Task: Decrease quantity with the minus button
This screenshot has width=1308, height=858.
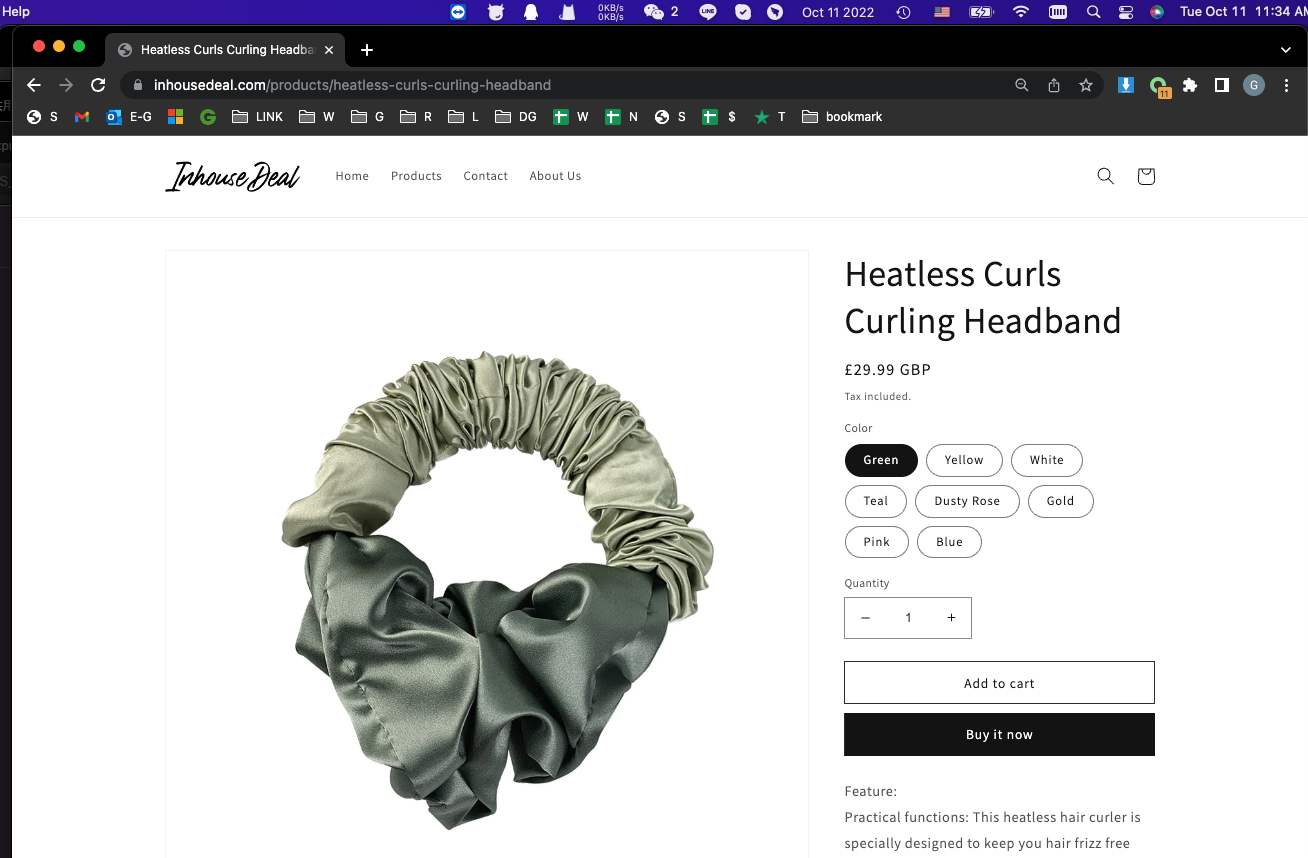Action: 866,618
